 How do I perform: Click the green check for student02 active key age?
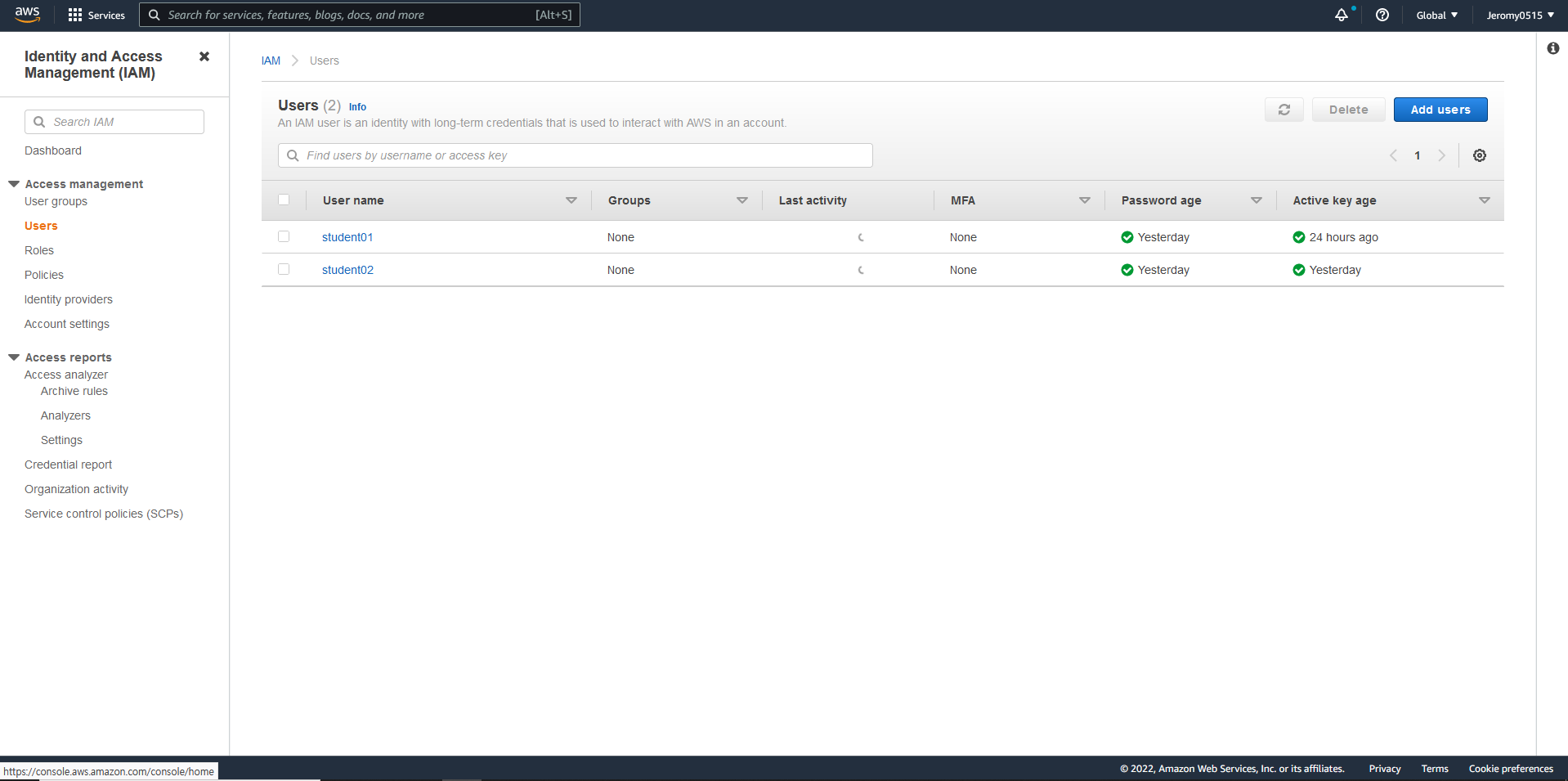(x=1299, y=270)
